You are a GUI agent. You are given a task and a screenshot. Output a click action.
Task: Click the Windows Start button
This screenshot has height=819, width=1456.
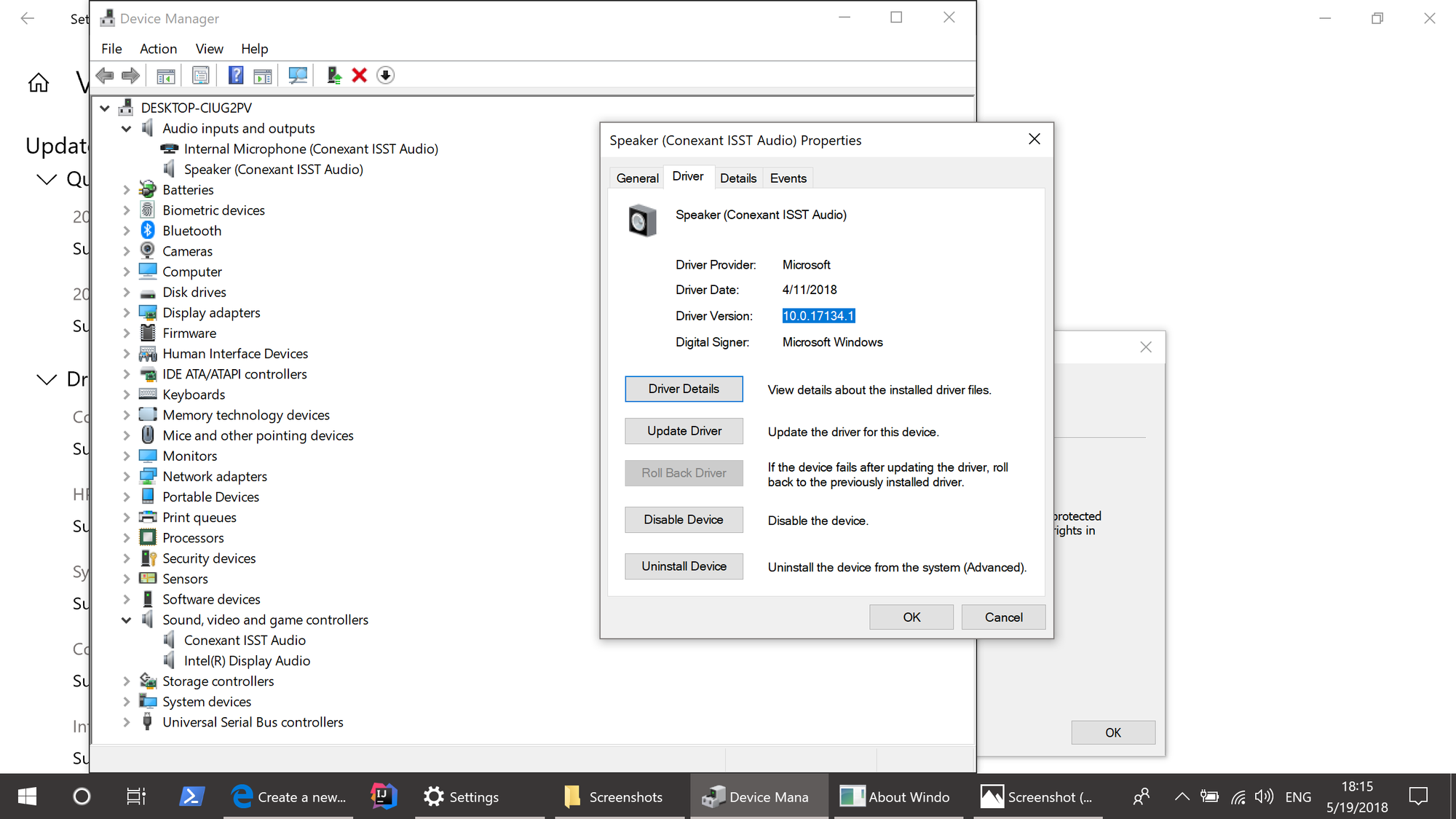(27, 796)
